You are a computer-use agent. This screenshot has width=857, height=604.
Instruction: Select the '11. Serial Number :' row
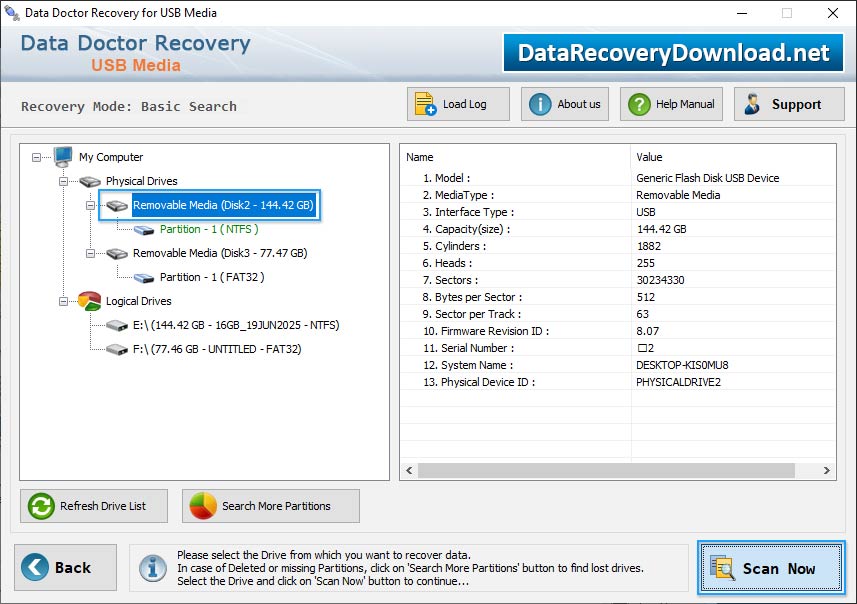(x=618, y=348)
